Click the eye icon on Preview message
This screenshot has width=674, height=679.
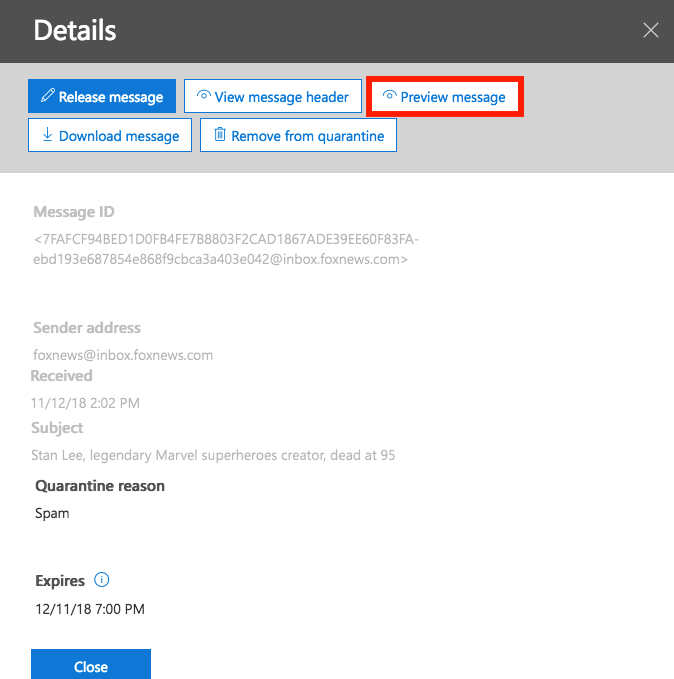[x=390, y=97]
